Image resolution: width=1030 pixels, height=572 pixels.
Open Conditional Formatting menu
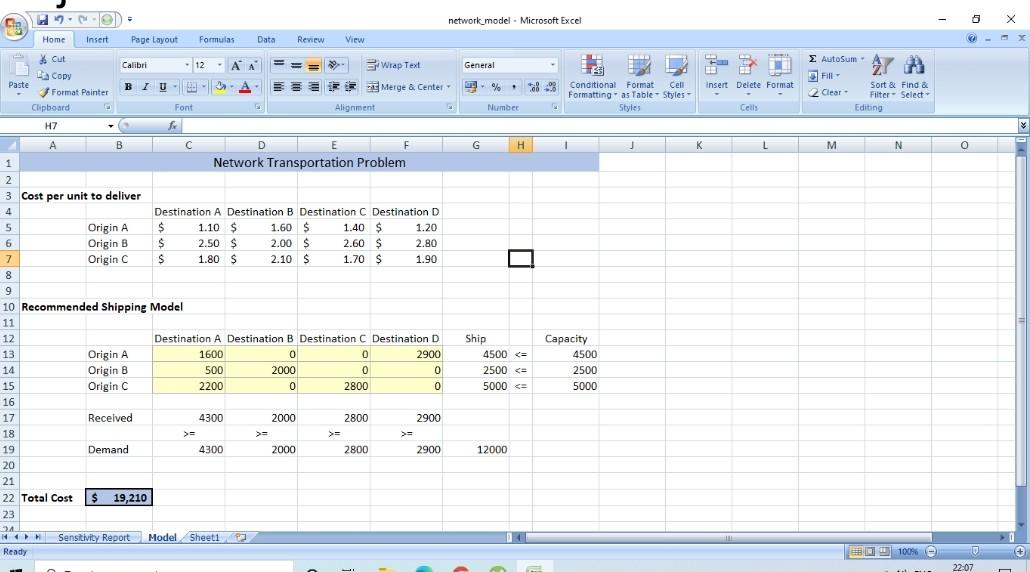(592, 76)
